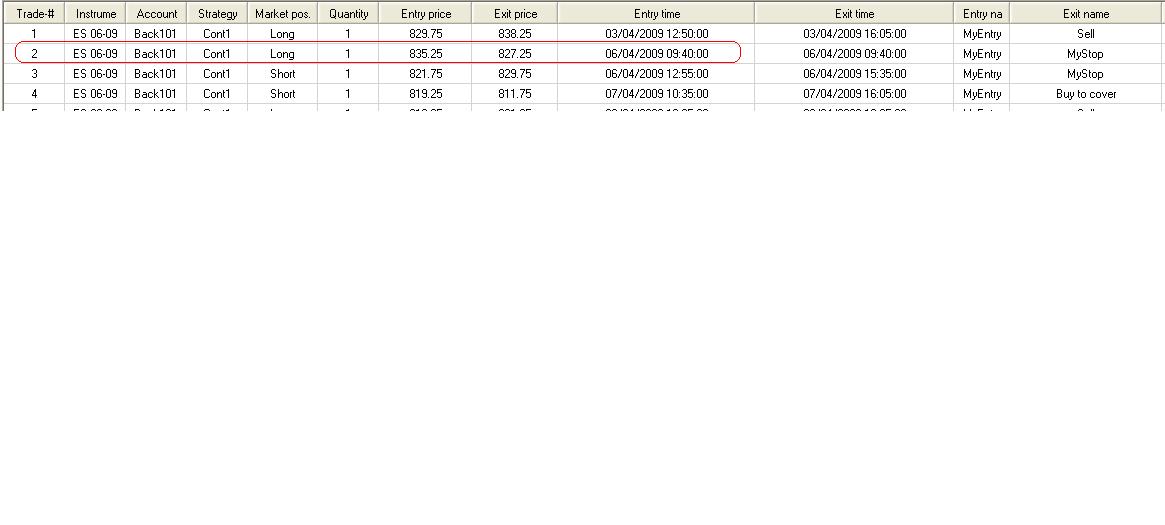
Task: Click quantity 1 in trade 2 row
Action: [348, 54]
